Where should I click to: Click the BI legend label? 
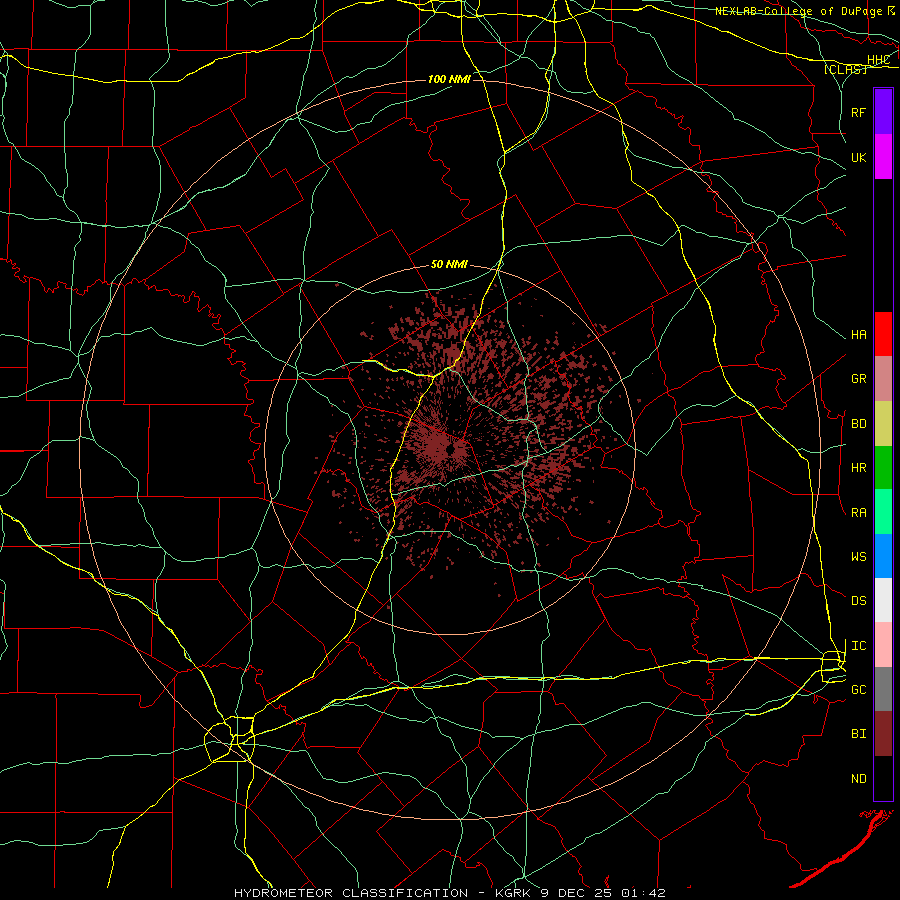pyautogui.click(x=859, y=734)
